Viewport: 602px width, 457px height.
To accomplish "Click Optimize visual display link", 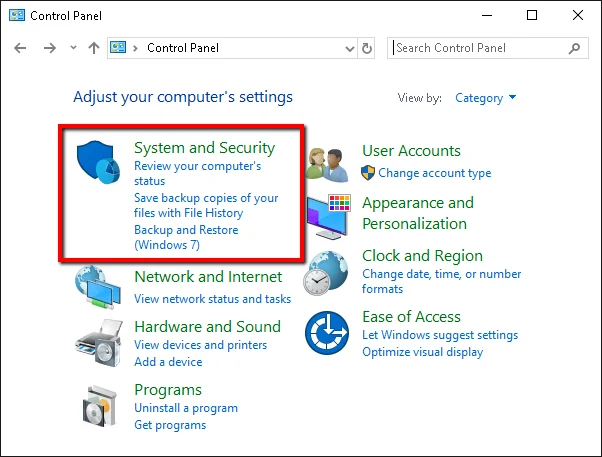I will click(422, 352).
